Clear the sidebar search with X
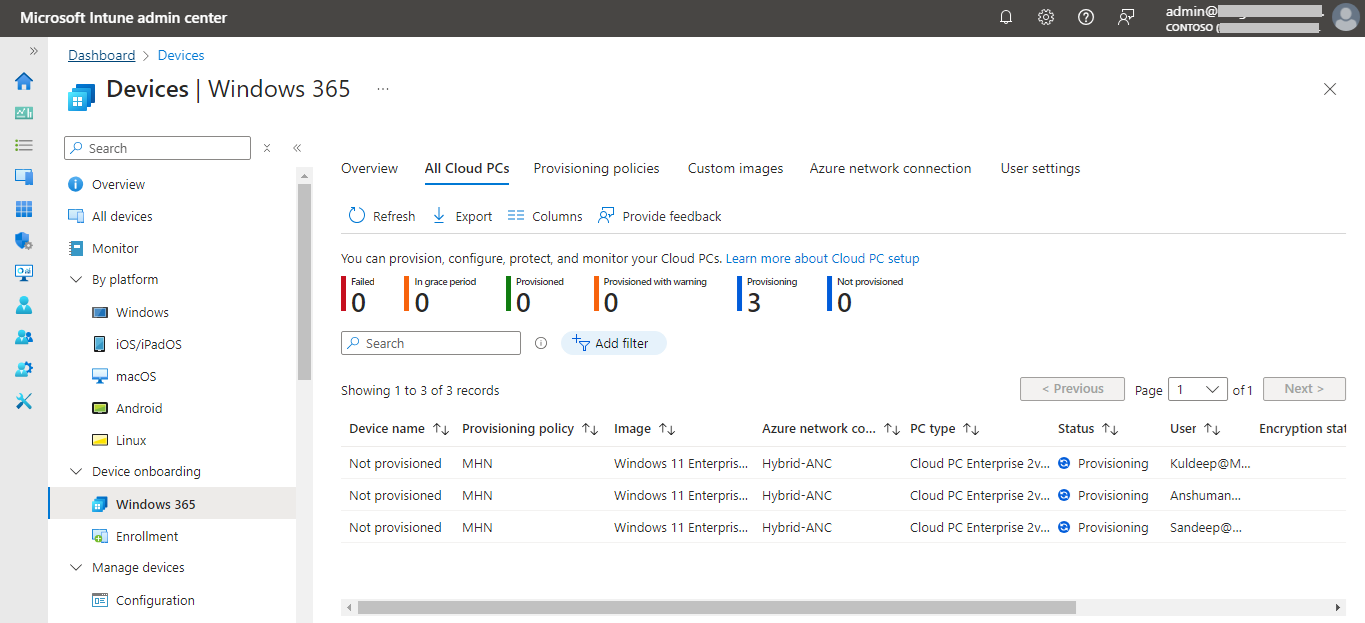Screen dimensions: 1365x623 [x=267, y=148]
